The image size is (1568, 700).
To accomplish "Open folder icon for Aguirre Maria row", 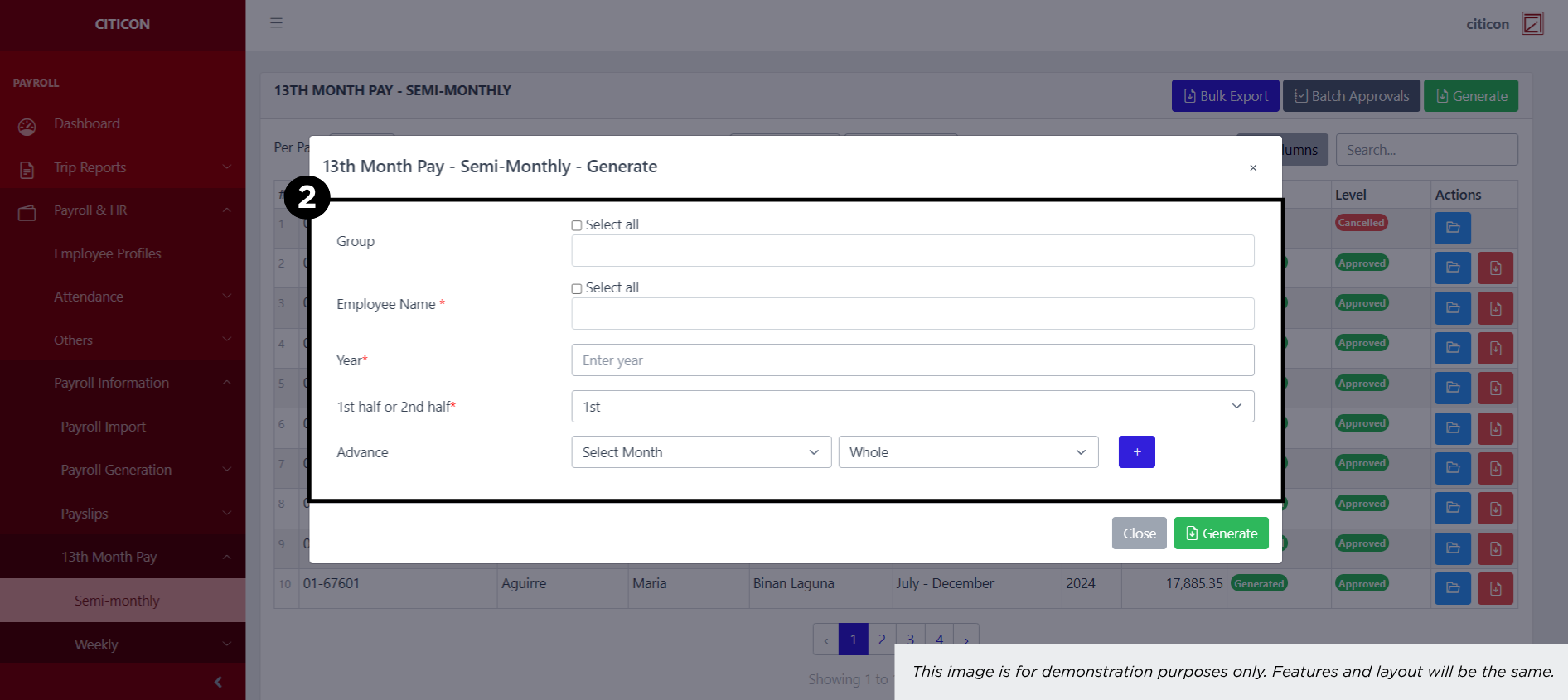I will coord(1452,588).
